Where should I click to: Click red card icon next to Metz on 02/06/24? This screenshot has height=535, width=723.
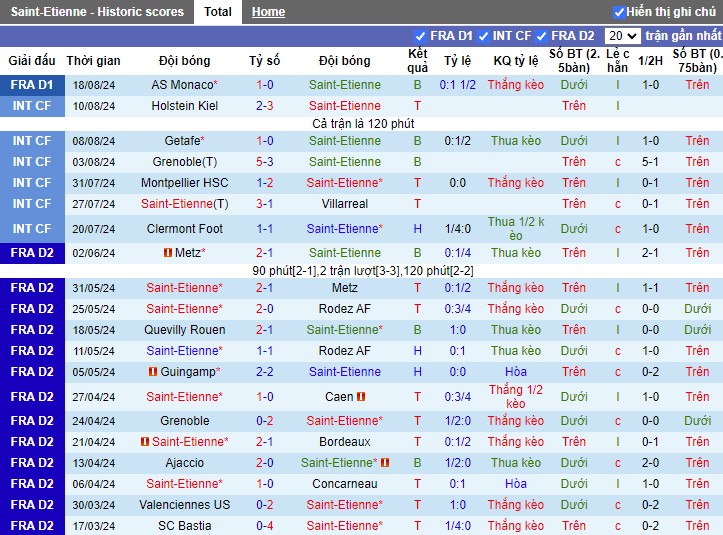point(168,253)
